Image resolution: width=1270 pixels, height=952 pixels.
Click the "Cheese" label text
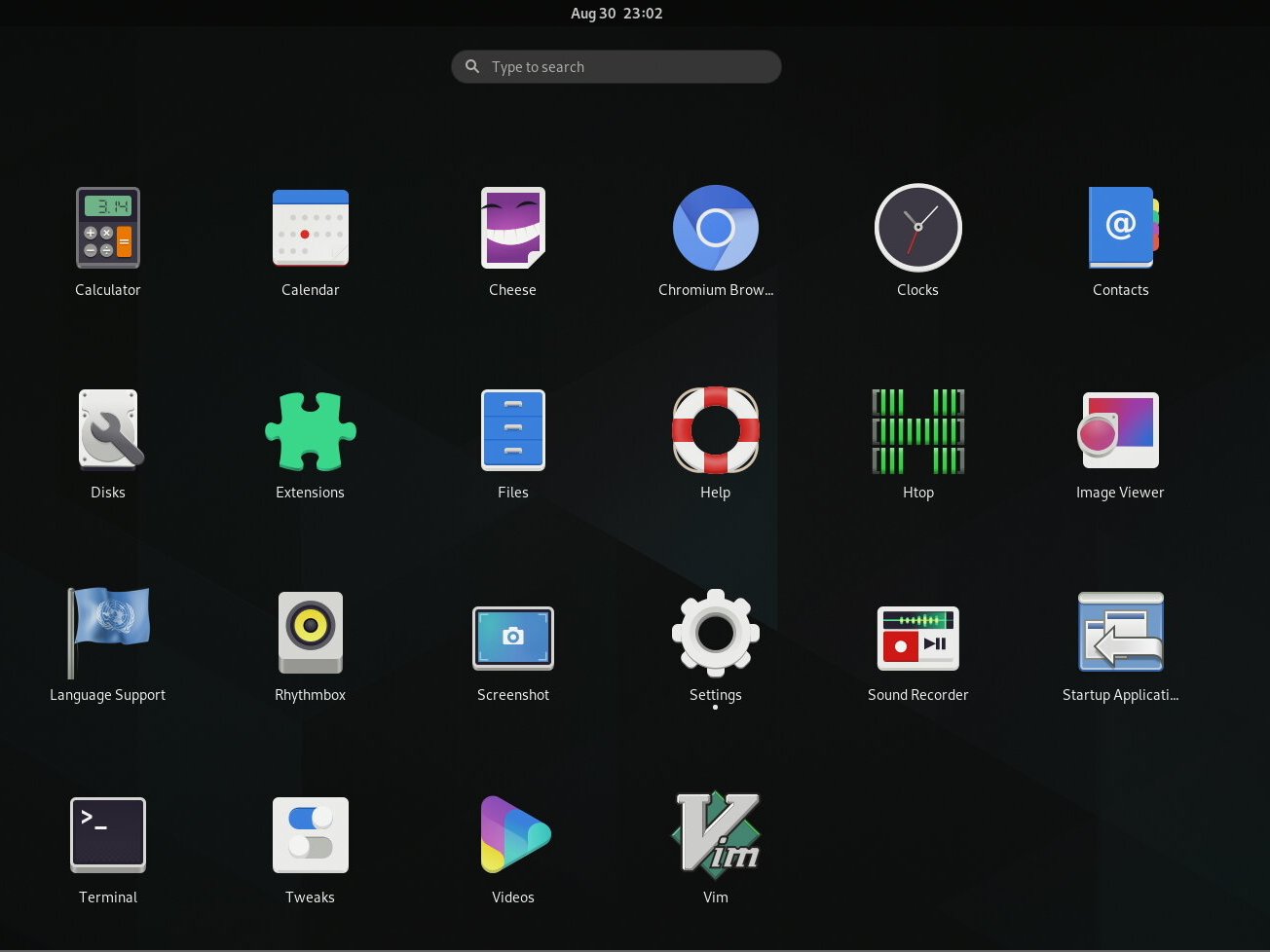point(513,290)
